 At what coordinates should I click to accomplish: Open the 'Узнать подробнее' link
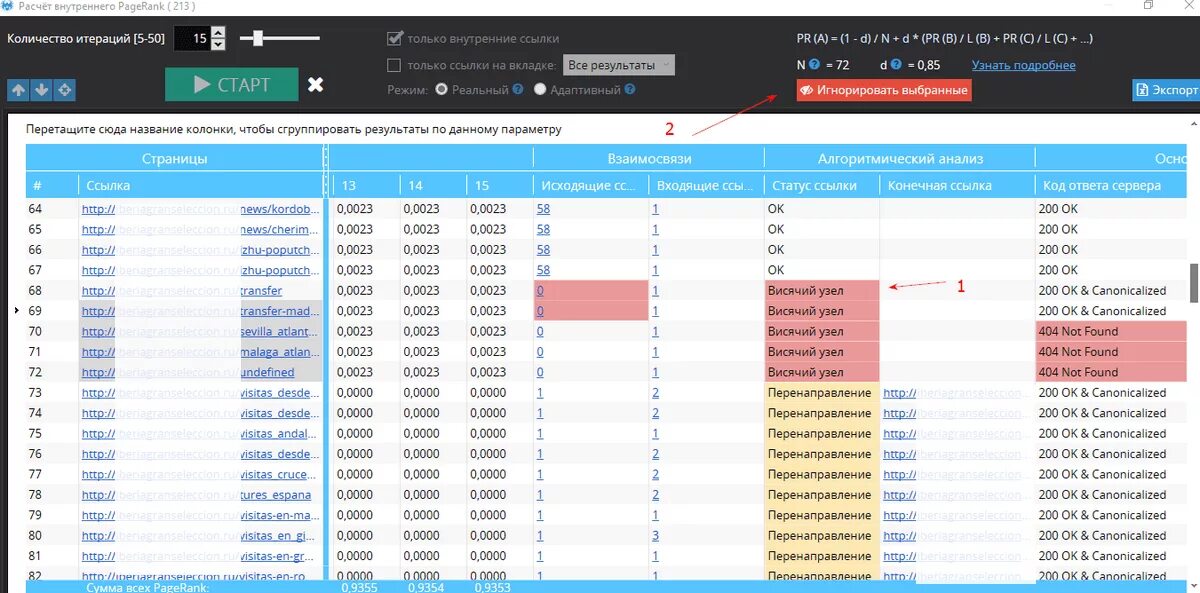1024,65
